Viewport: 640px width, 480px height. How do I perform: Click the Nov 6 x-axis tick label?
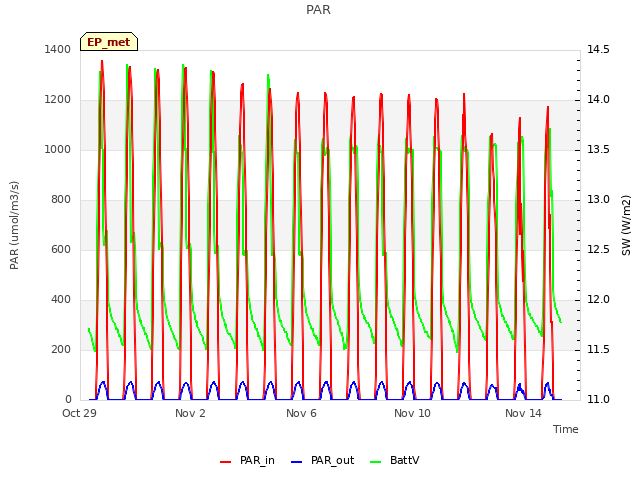click(301, 413)
